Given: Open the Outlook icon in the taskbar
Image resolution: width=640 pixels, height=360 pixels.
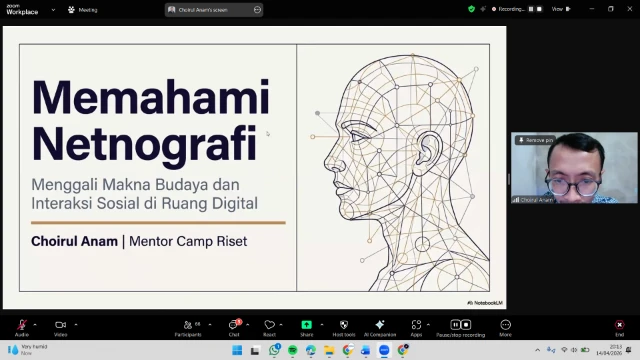Looking at the screenshot, I should [x=365, y=350].
